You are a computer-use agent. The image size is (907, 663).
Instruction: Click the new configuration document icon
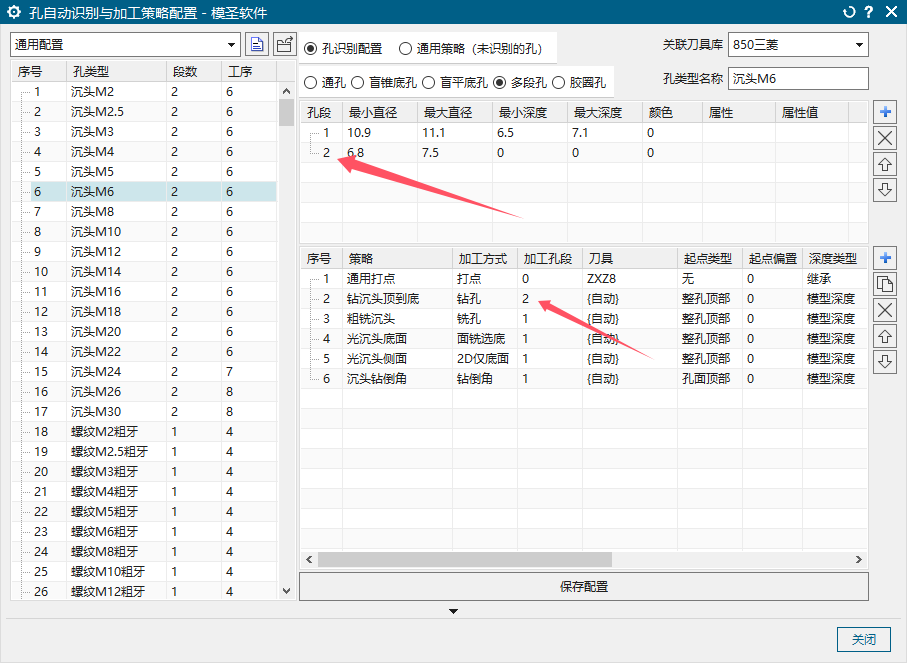click(x=257, y=45)
